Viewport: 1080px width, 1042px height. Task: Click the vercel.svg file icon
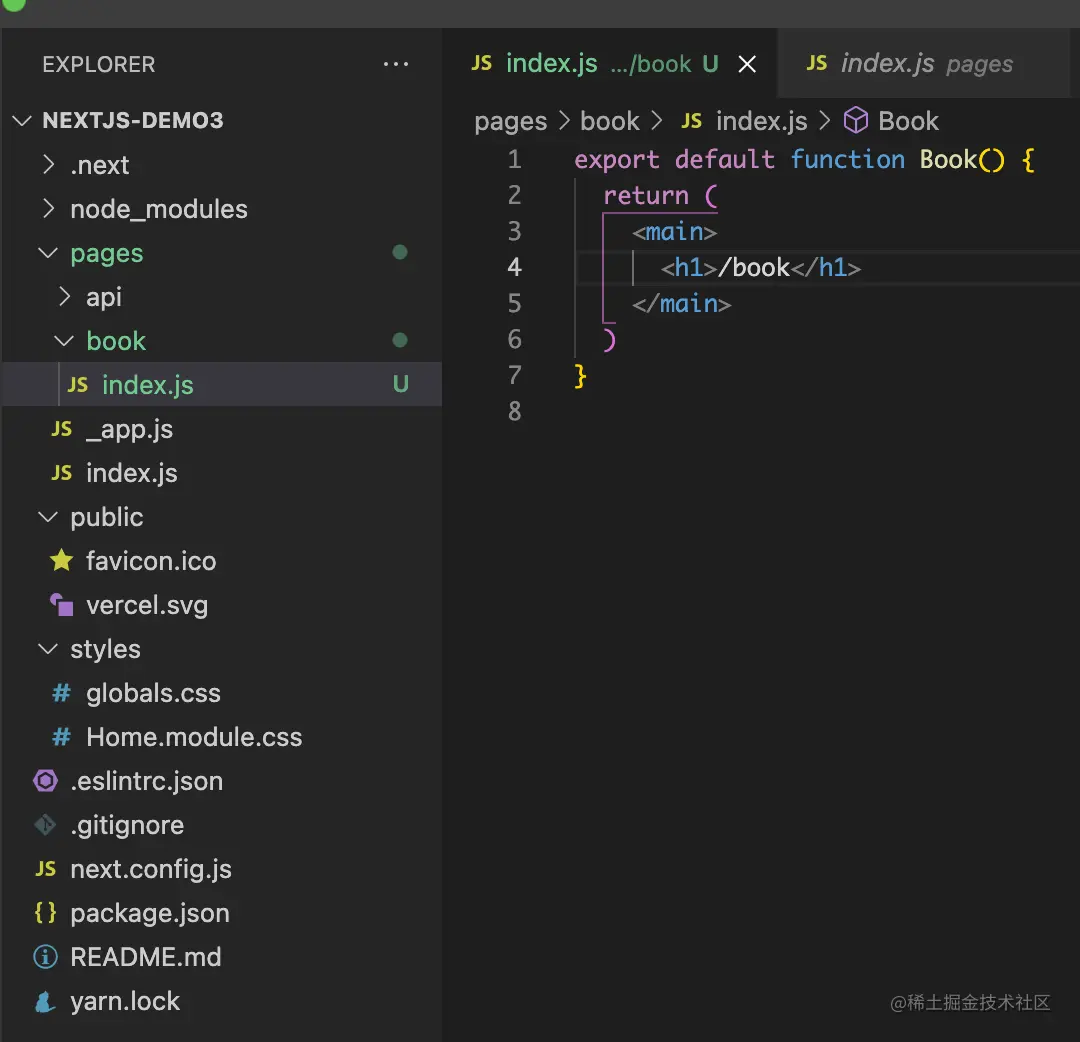pos(62,605)
